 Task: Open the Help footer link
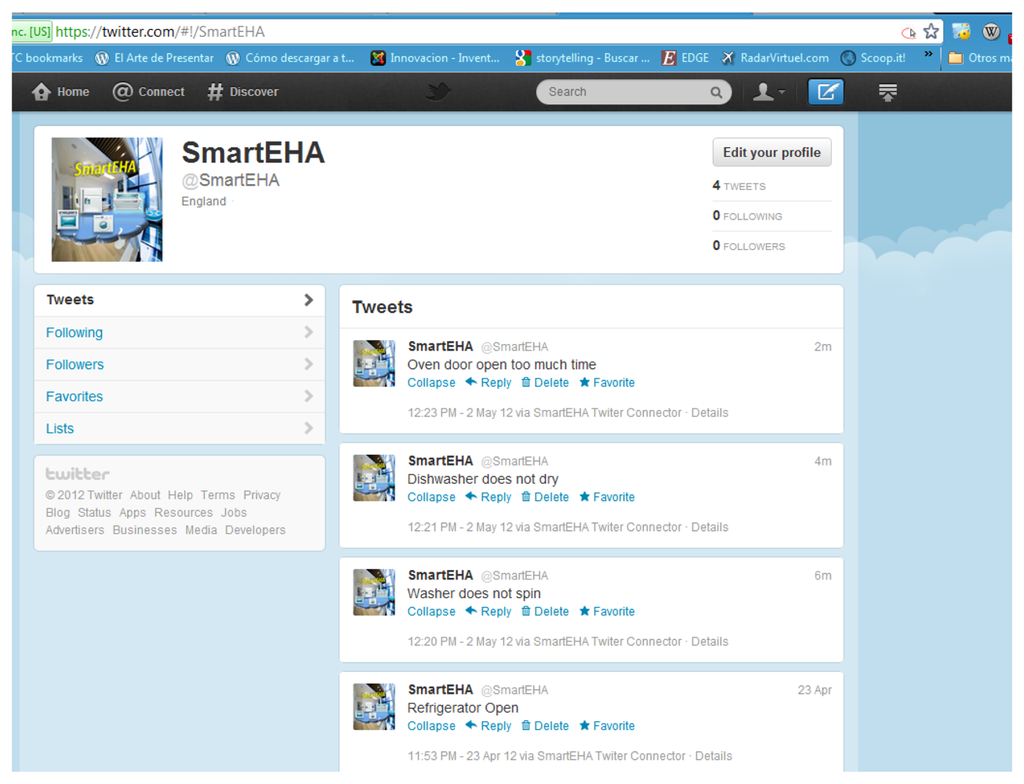[x=180, y=495]
